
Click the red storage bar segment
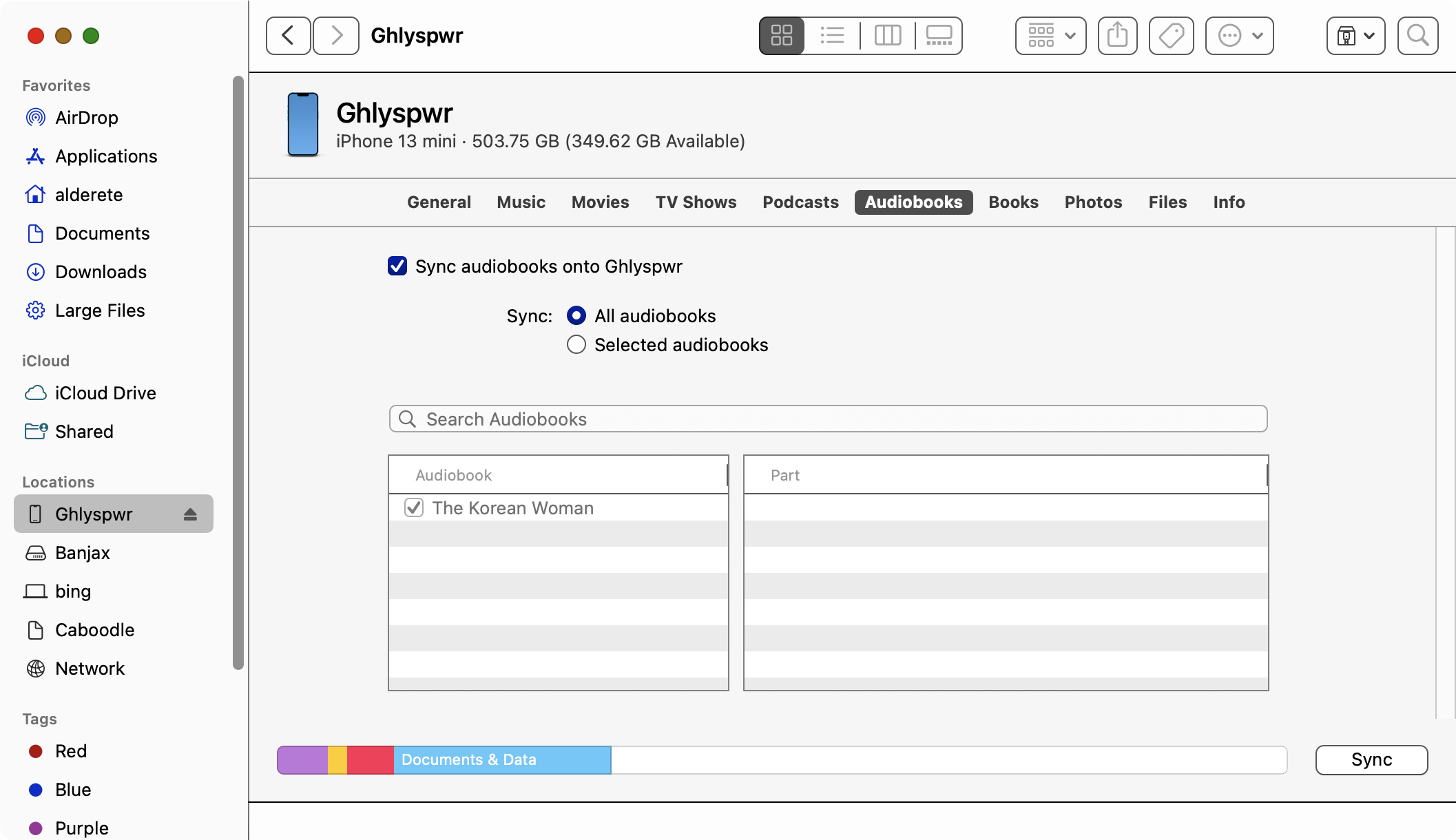371,759
